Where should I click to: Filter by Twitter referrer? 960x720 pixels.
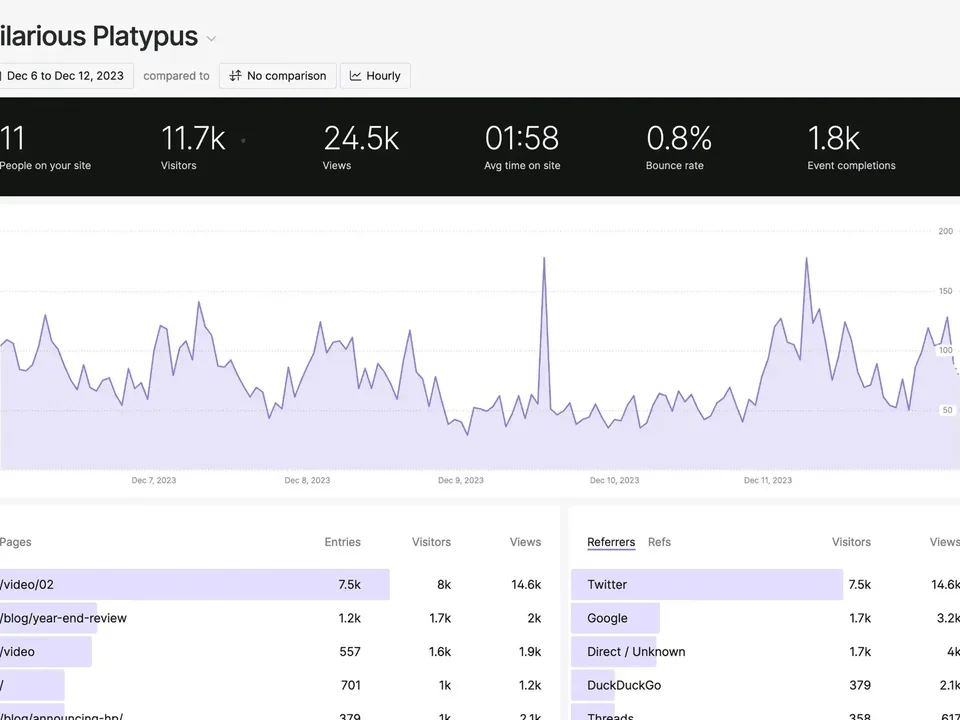[765, 585]
